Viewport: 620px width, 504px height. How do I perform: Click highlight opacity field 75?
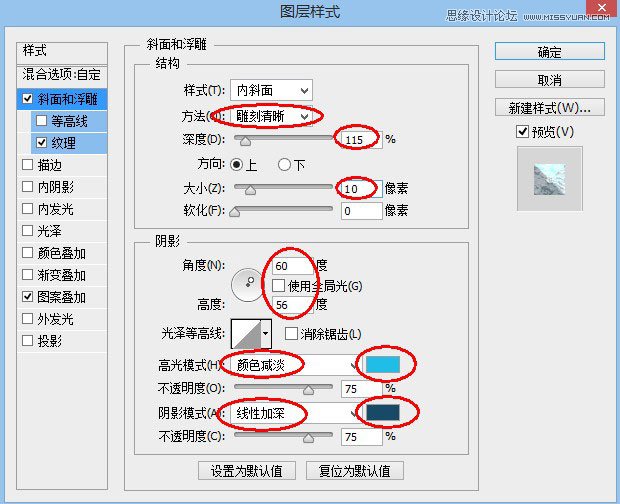point(361,389)
